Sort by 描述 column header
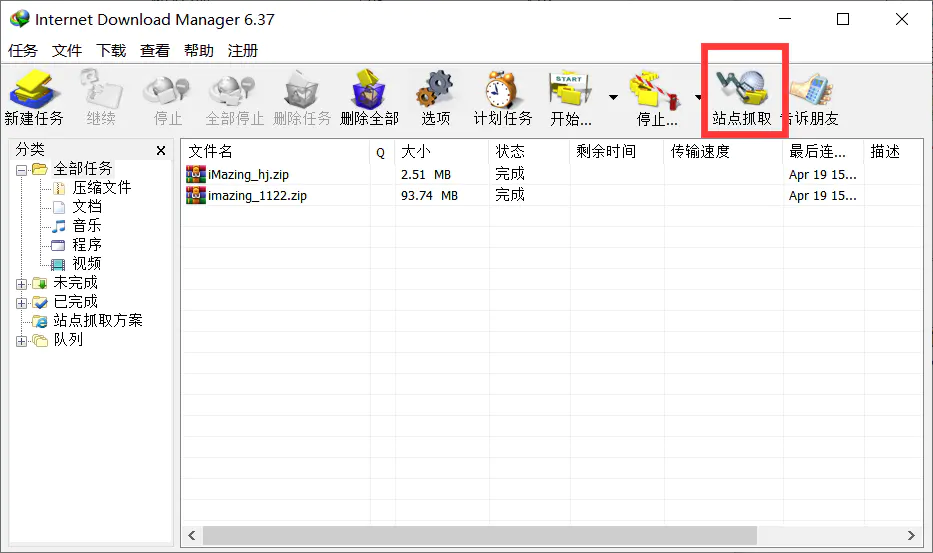The width and height of the screenshot is (933, 553). (893, 151)
